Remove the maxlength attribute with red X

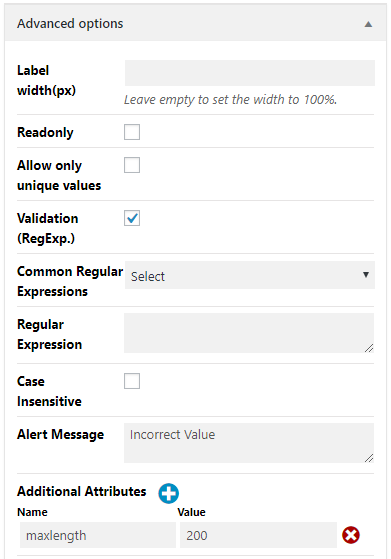point(351,535)
